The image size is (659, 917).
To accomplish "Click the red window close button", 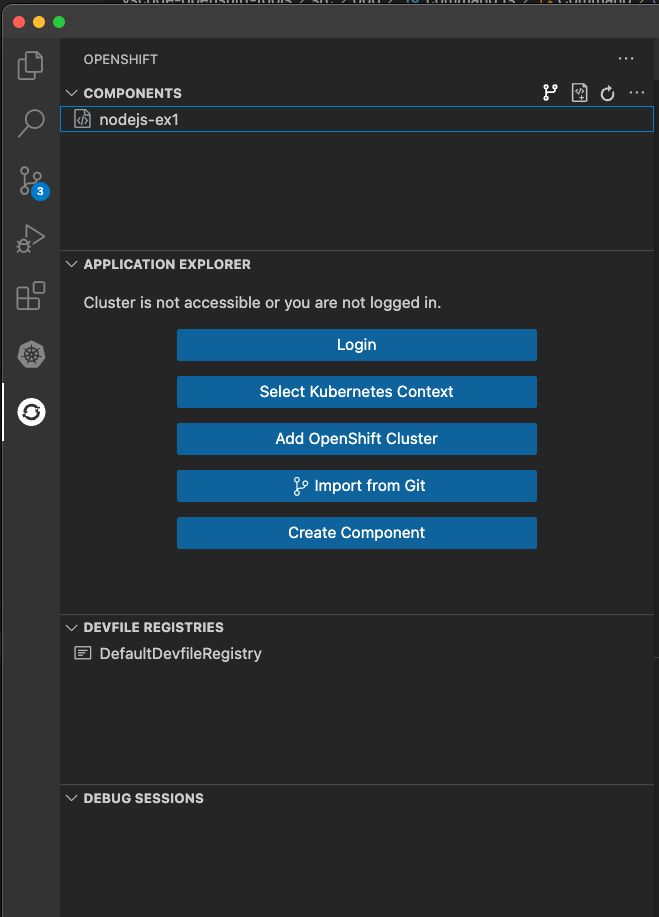I will click(19, 22).
